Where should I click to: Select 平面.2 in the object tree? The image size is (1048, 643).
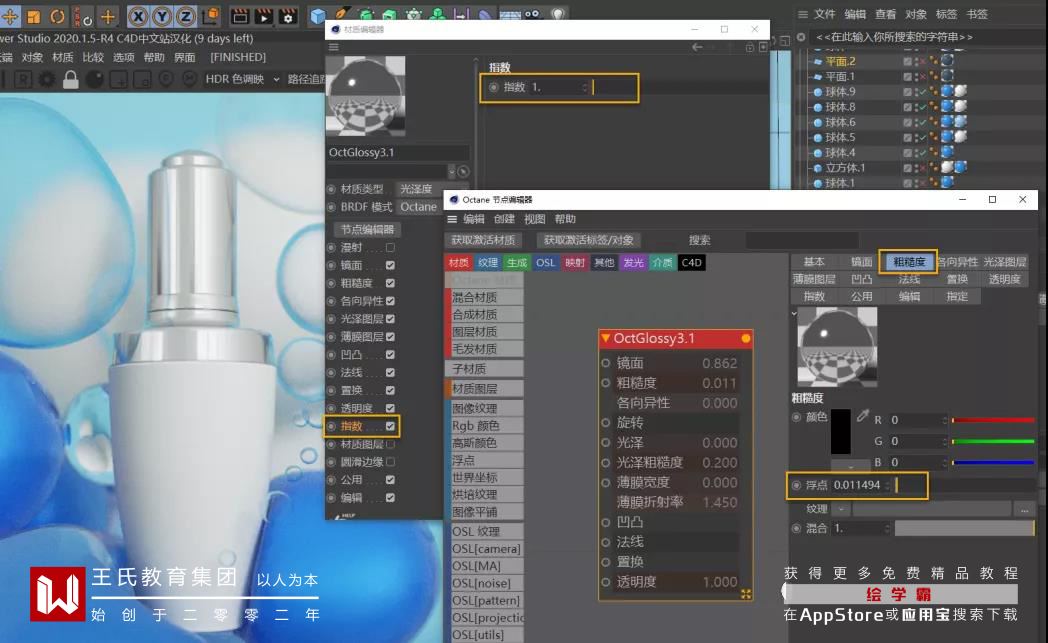pos(840,61)
